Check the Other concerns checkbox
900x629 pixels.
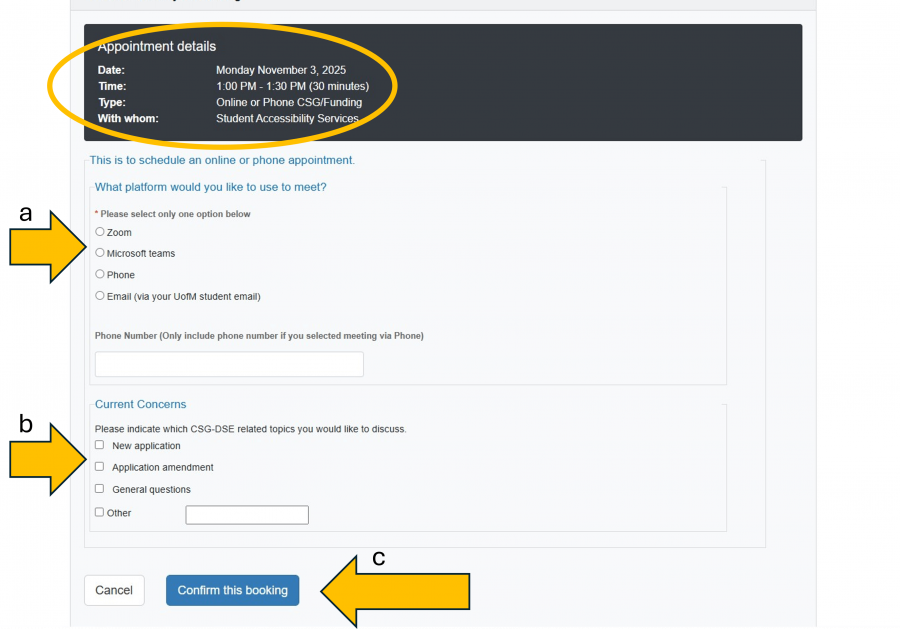(x=100, y=512)
